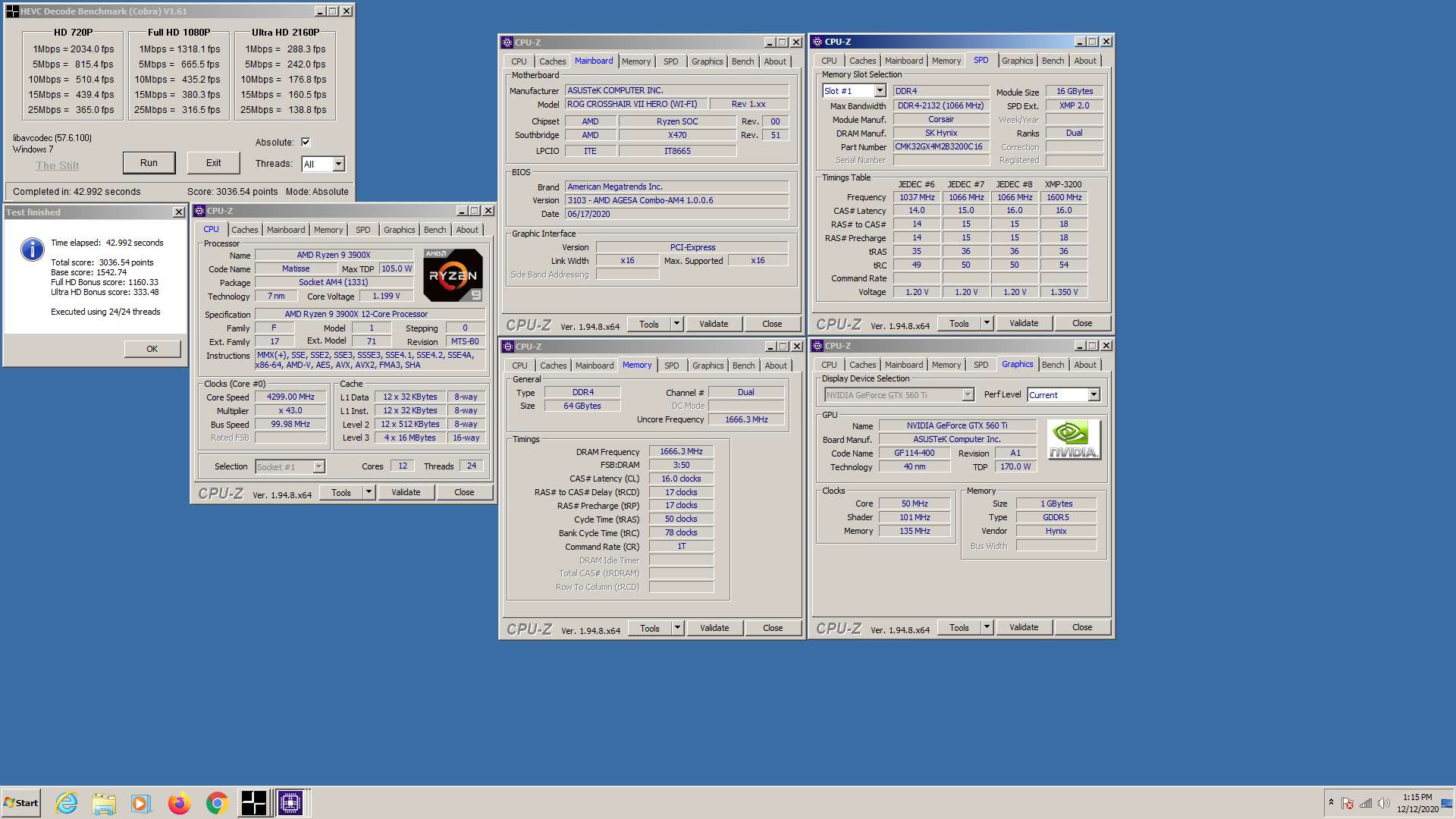
Task: Open network status tray icon
Action: 1366,803
